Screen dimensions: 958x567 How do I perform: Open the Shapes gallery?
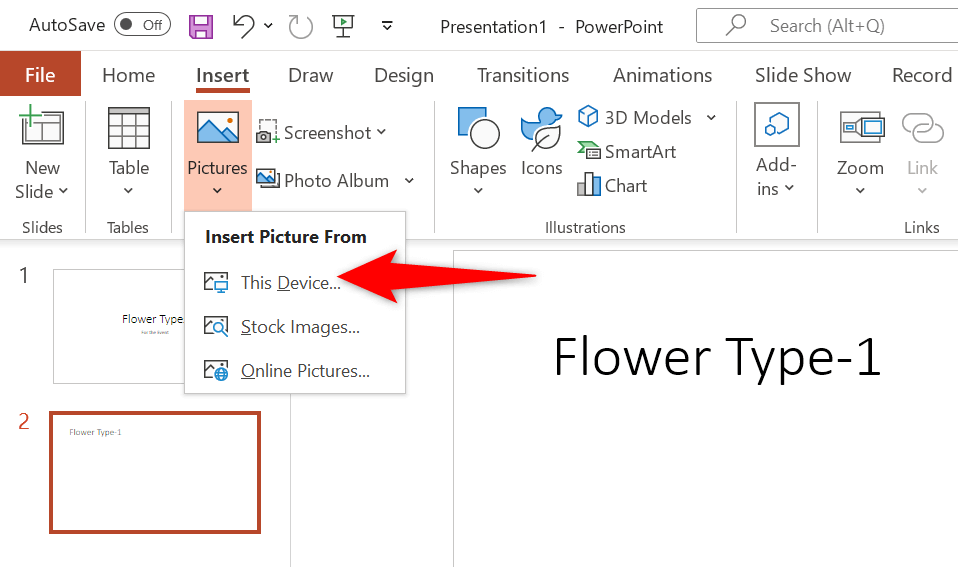point(478,152)
